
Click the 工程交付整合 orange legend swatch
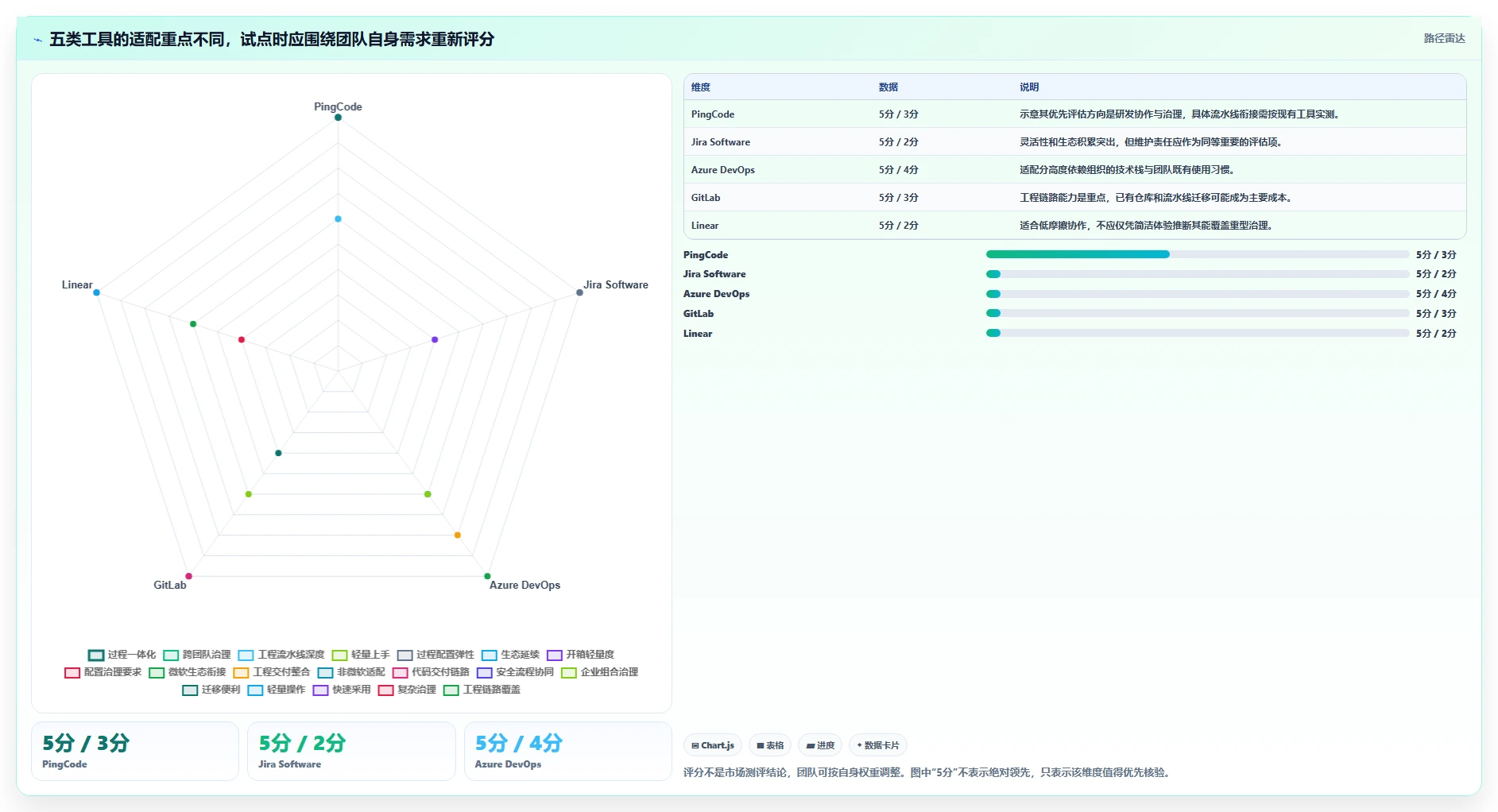click(241, 672)
